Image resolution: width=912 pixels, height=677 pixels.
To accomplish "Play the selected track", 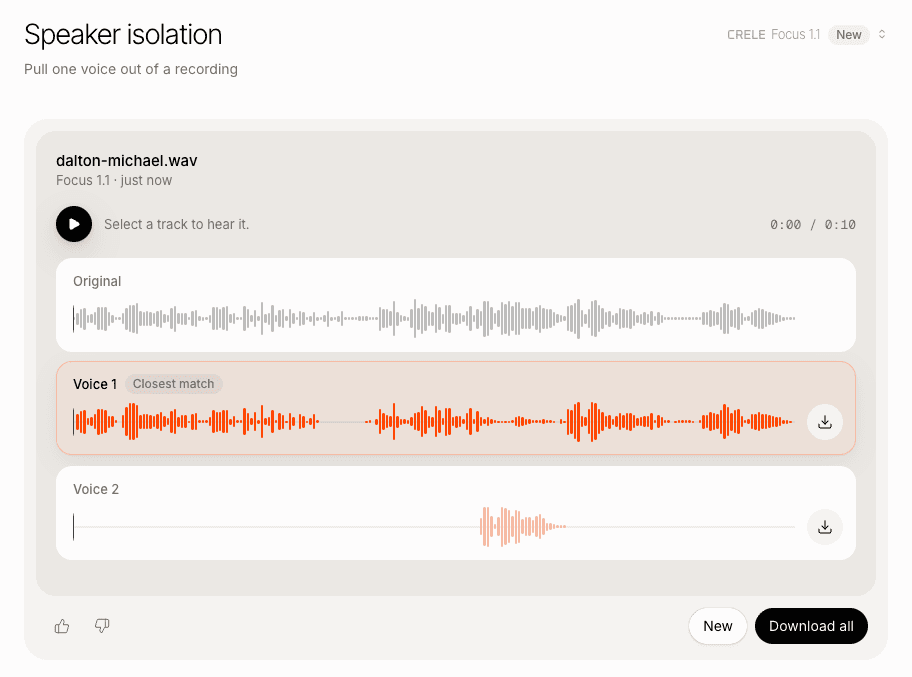I will pyautogui.click(x=74, y=224).
